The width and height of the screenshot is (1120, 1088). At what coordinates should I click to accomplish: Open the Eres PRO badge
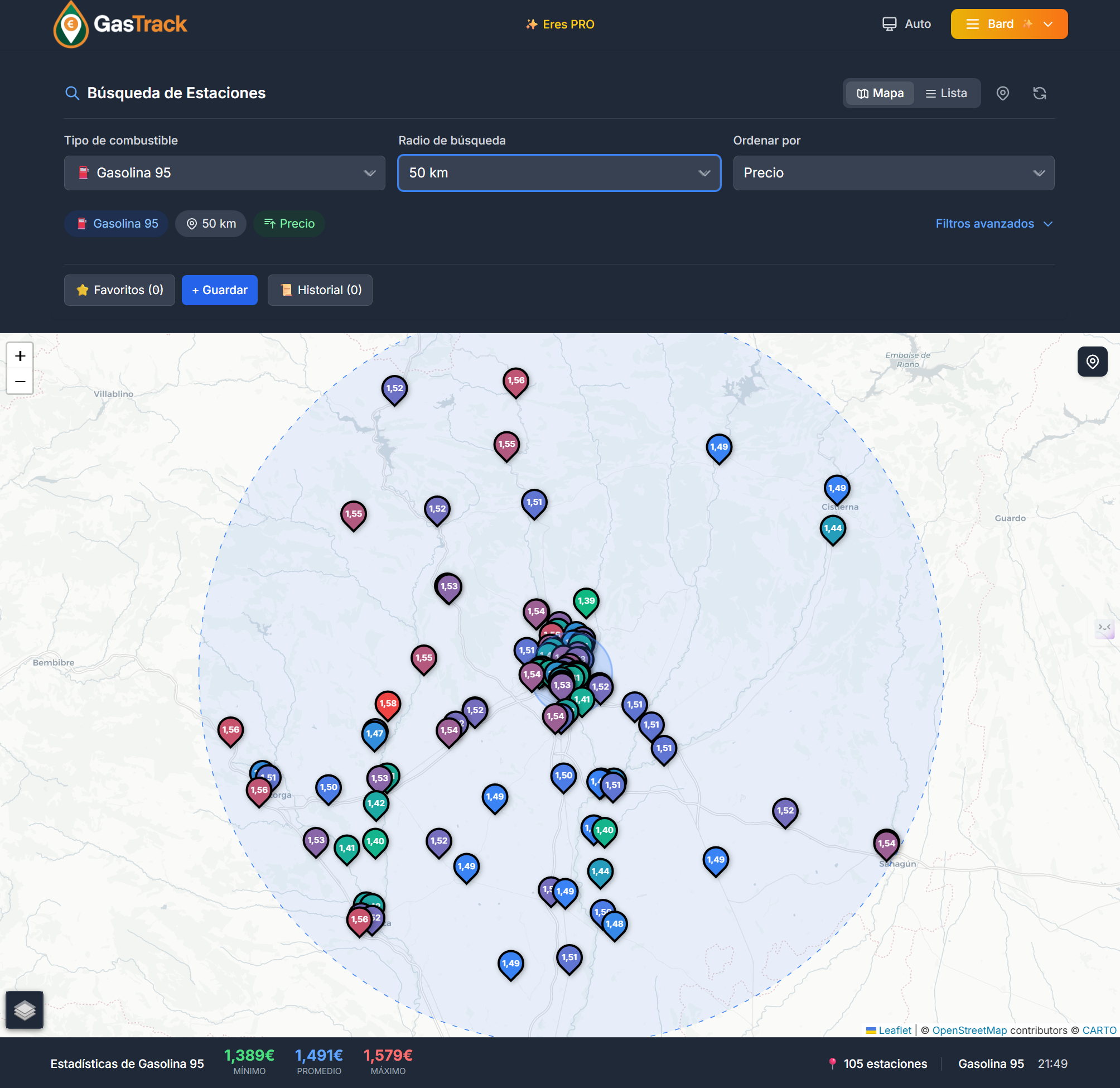(560, 24)
